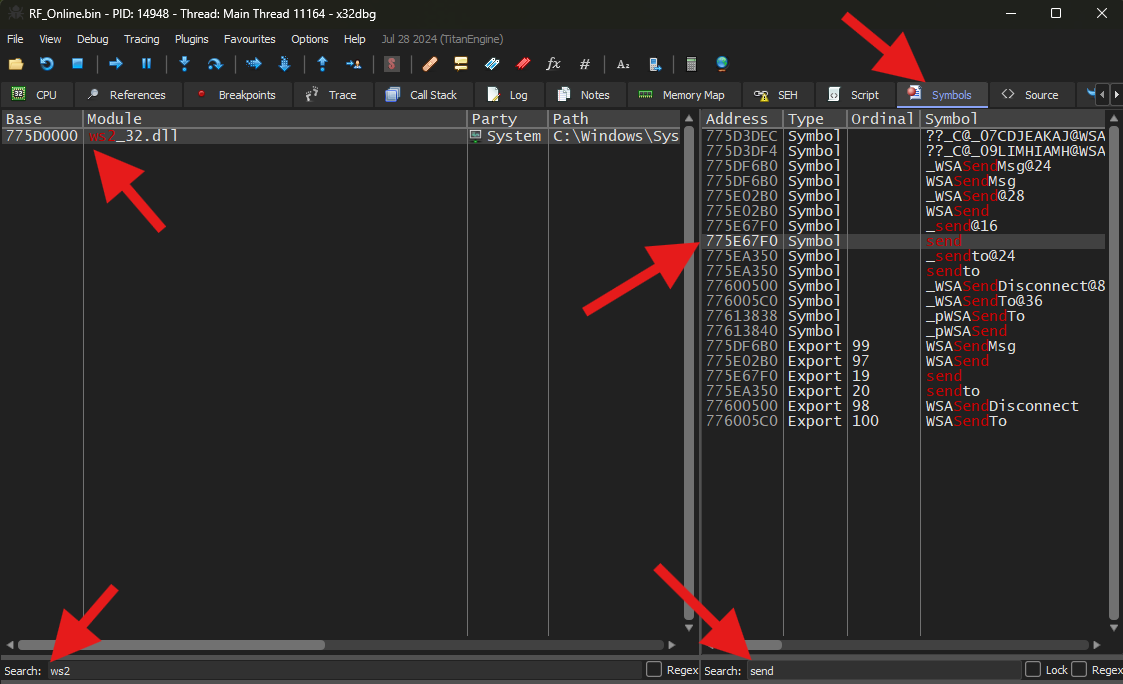Click the module list horizontal scrollbar
The height and width of the screenshot is (684, 1123).
(x=171, y=645)
